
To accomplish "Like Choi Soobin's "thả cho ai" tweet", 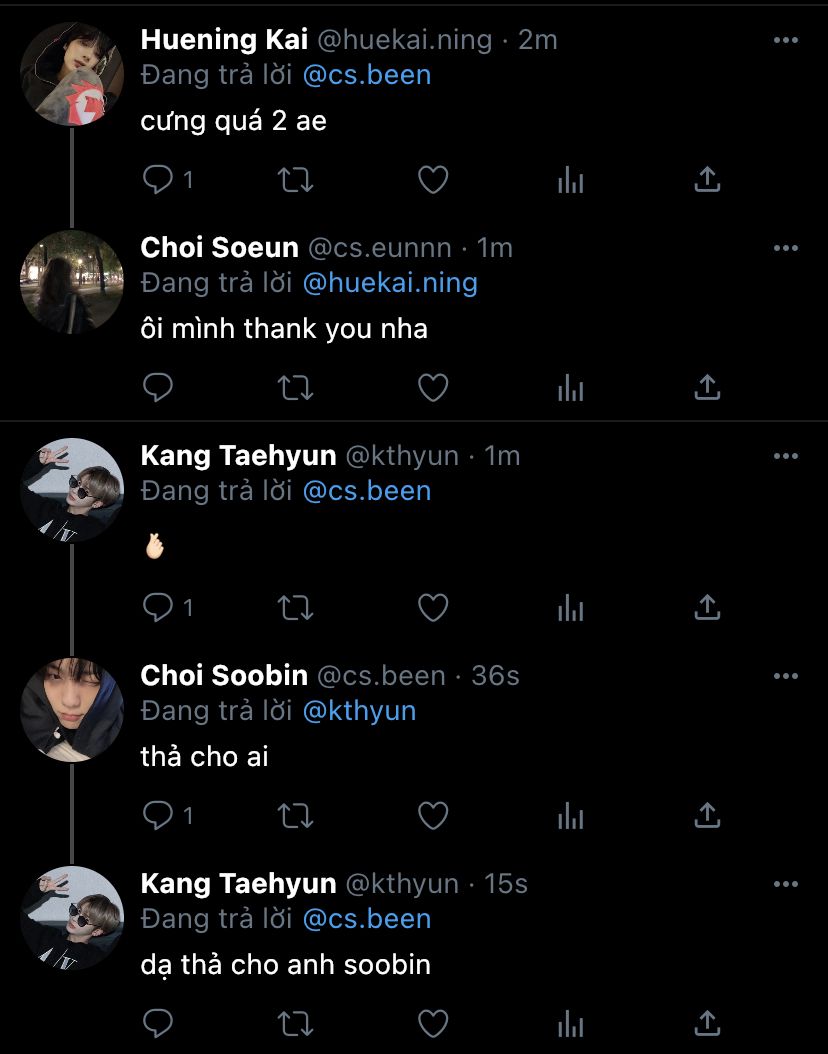I will tap(432, 816).
